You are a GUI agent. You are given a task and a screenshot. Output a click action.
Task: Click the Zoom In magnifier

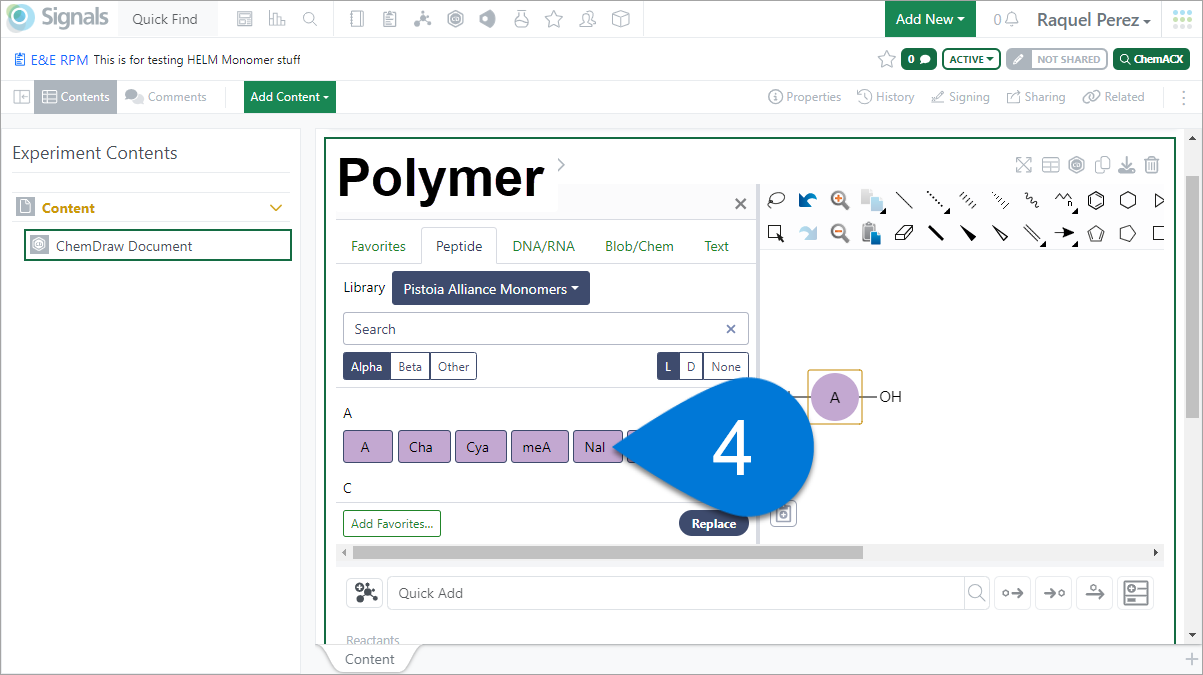(x=840, y=200)
